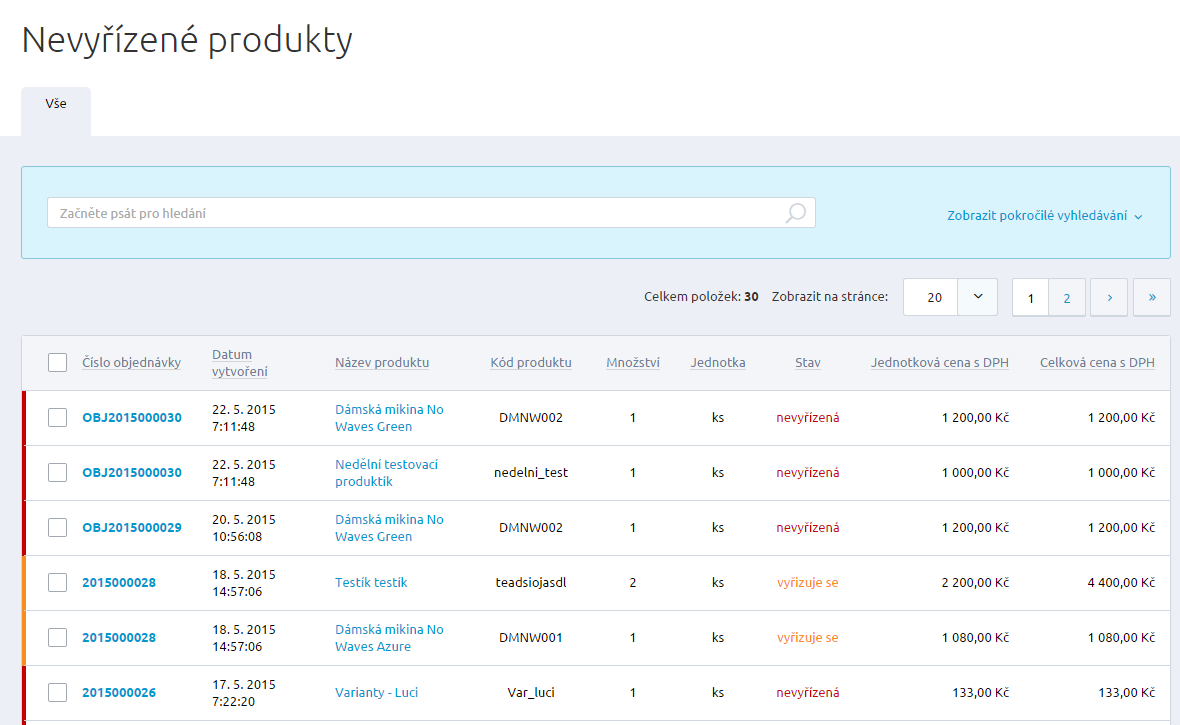Image resolution: width=1180 pixels, height=725 pixels.
Task: Open order 2015000028 in Testík testík row
Action: tap(119, 582)
